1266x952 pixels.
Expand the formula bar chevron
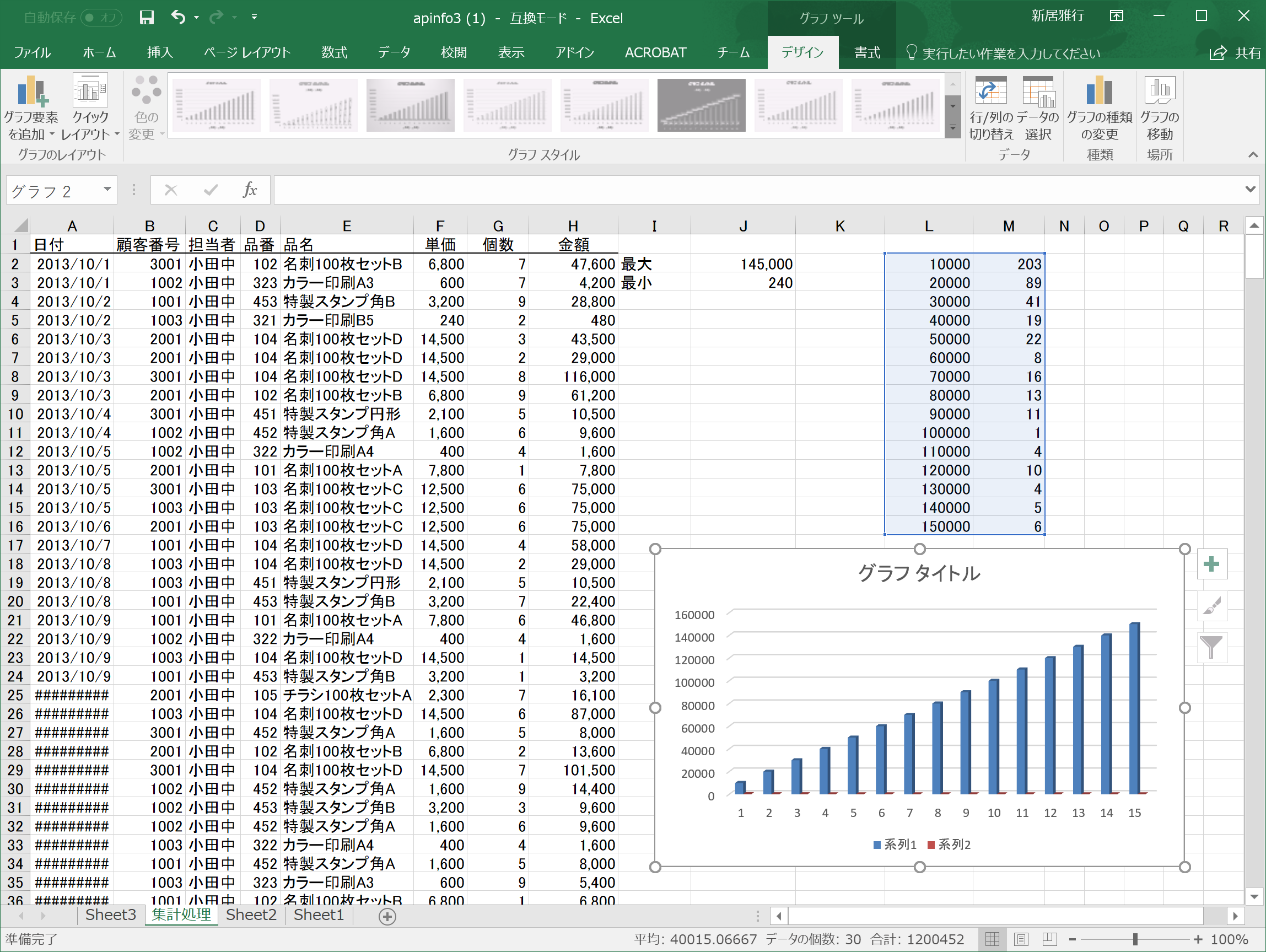tap(1250, 189)
